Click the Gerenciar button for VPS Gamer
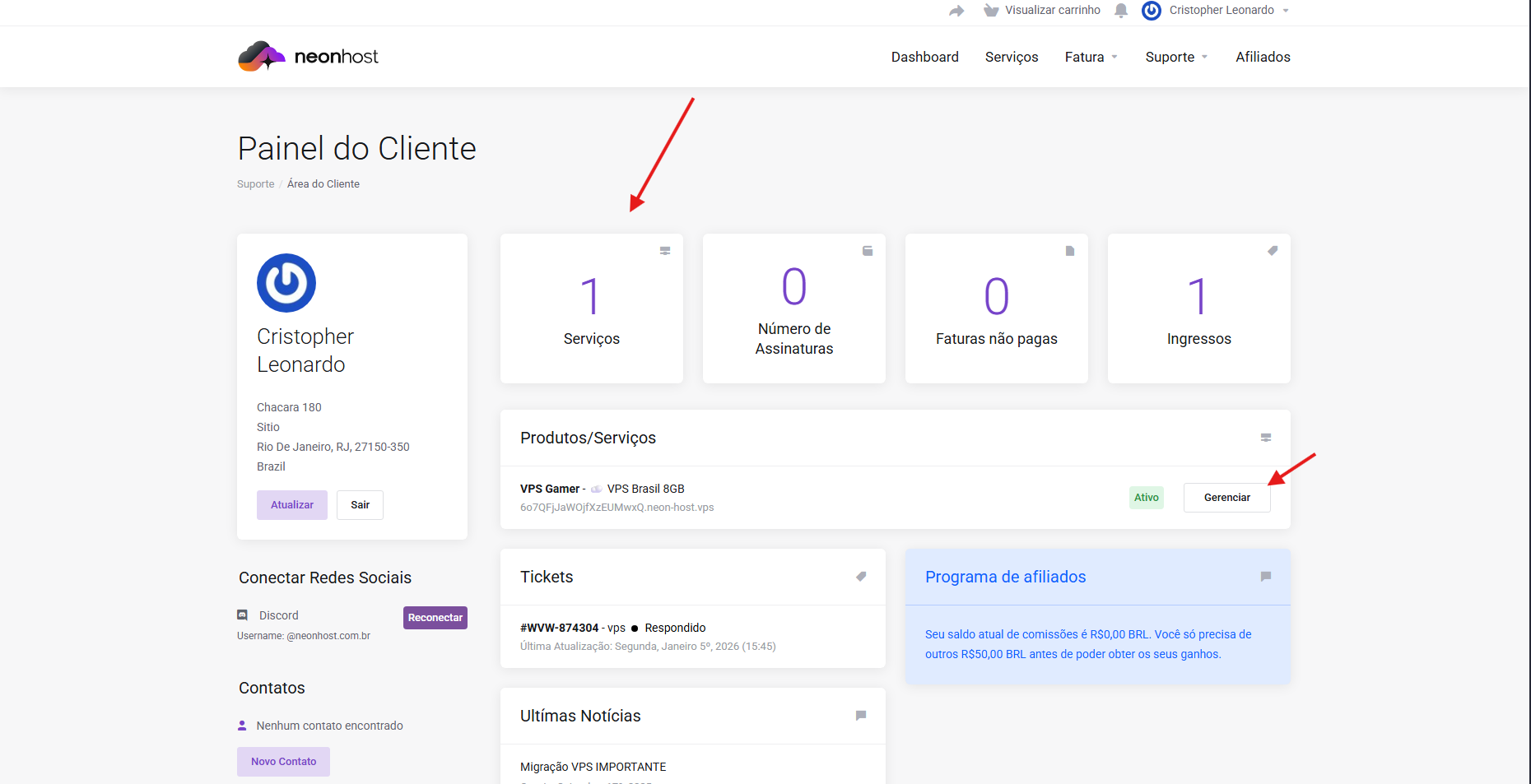Viewport: 1531px width, 784px height. (1226, 497)
